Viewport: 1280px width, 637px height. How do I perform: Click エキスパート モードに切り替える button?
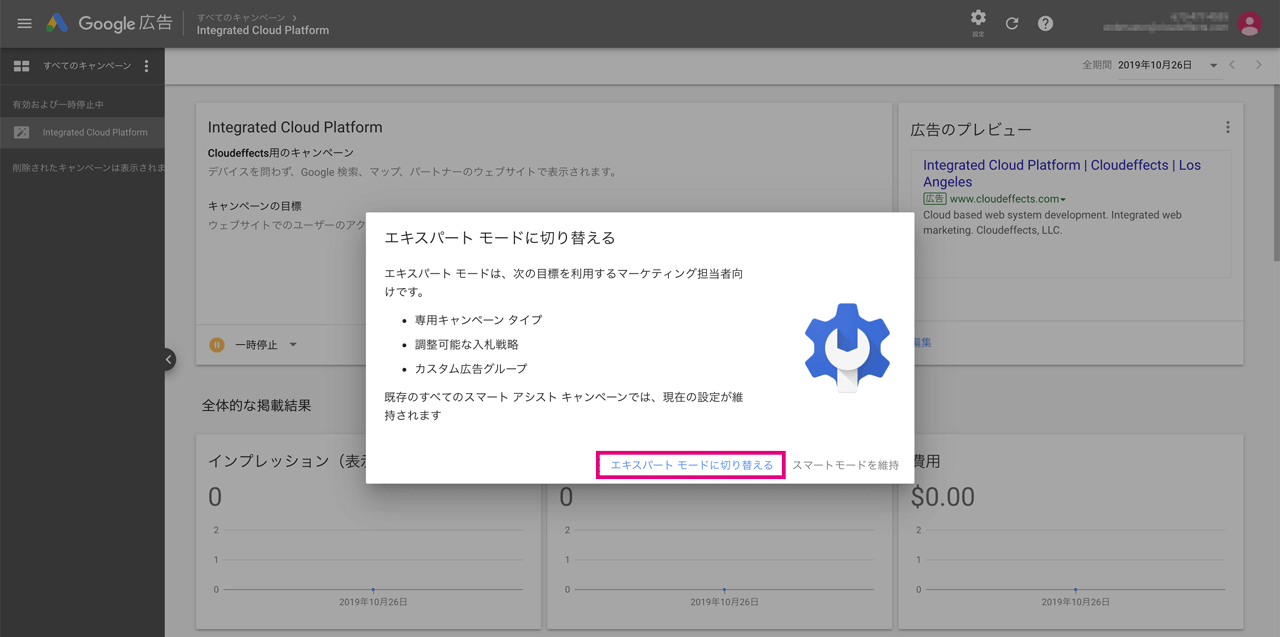691,465
